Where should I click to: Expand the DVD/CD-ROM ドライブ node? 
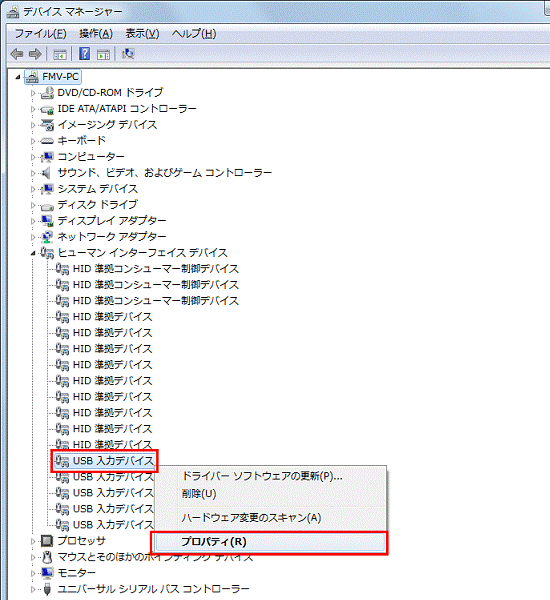pos(33,93)
